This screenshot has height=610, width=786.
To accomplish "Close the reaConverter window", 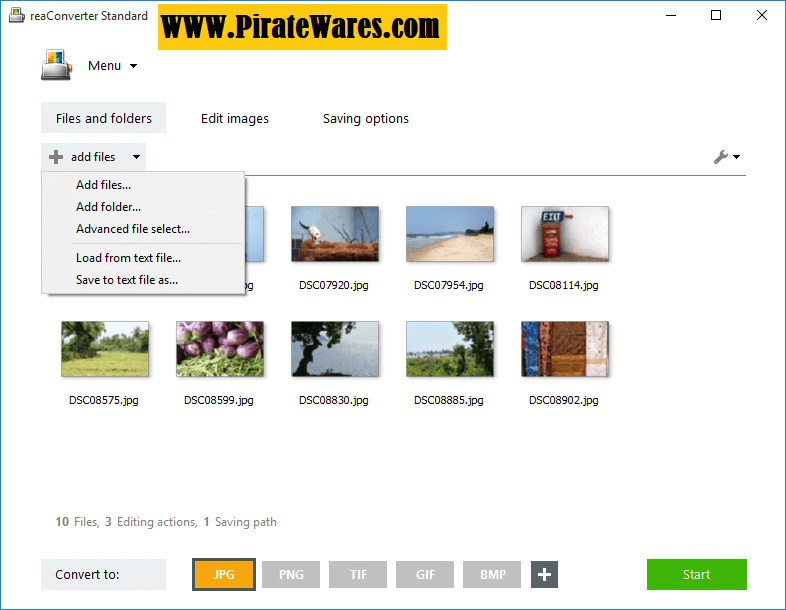I will click(x=762, y=16).
